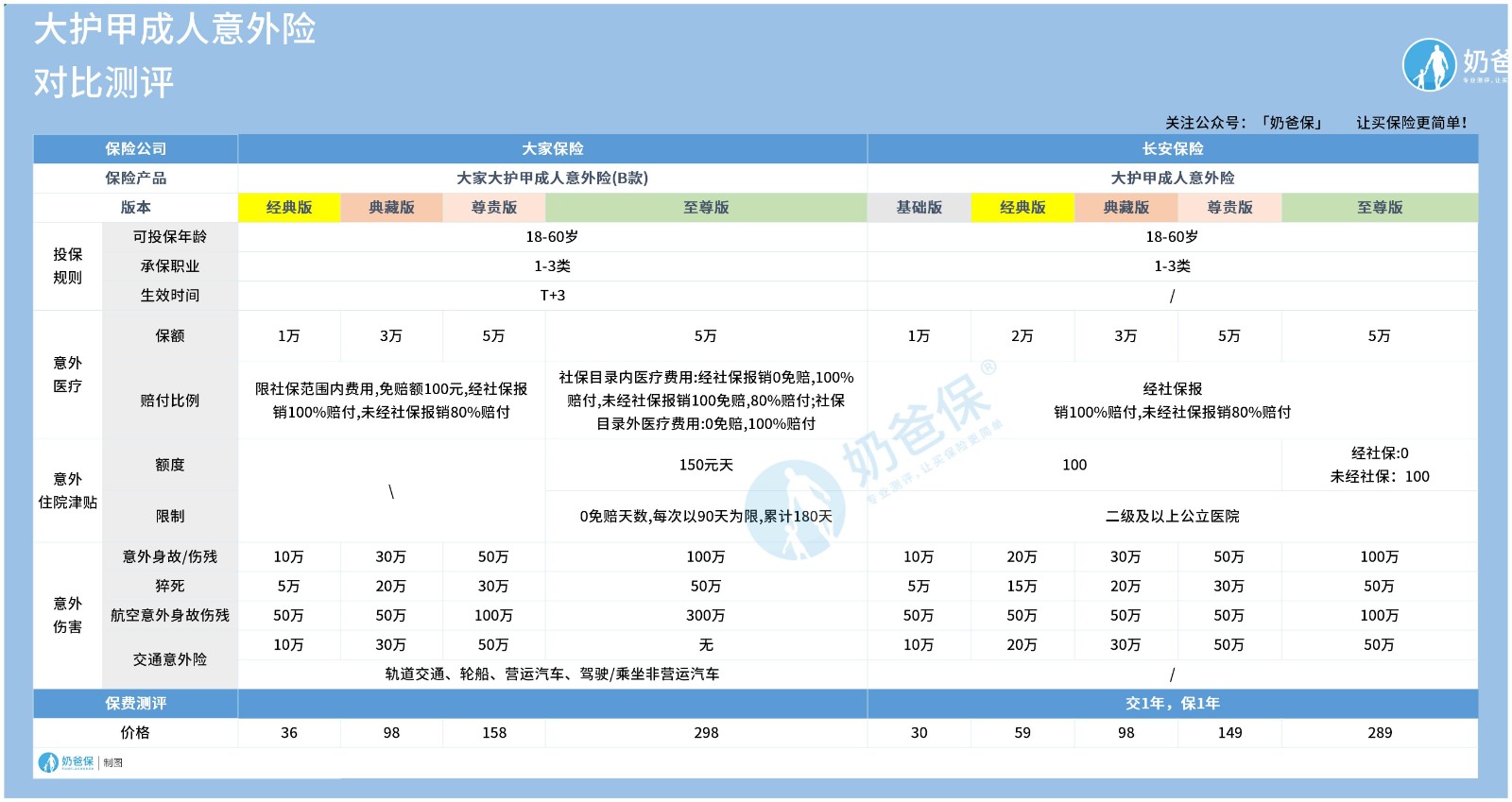Click the 交1年，保1年 payment term text
The image size is (1512, 802).
click(x=1172, y=704)
